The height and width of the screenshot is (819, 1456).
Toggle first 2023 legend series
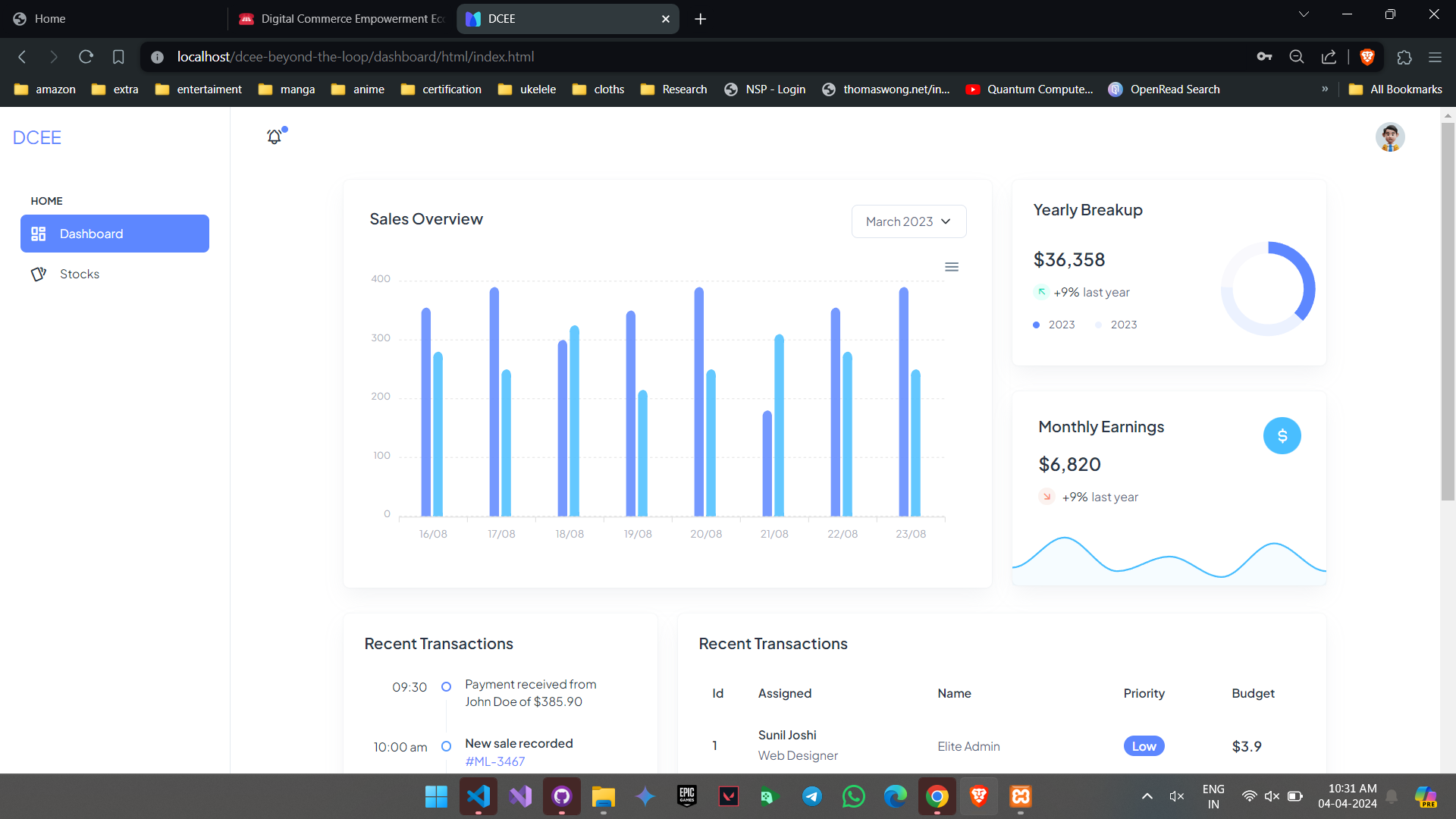(x=1054, y=325)
